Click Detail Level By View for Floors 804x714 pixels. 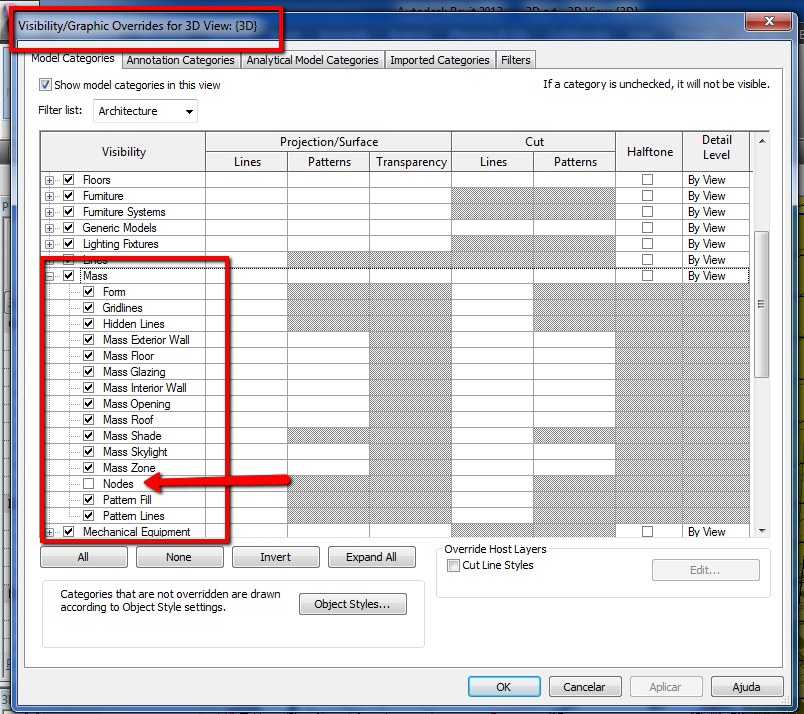click(716, 180)
